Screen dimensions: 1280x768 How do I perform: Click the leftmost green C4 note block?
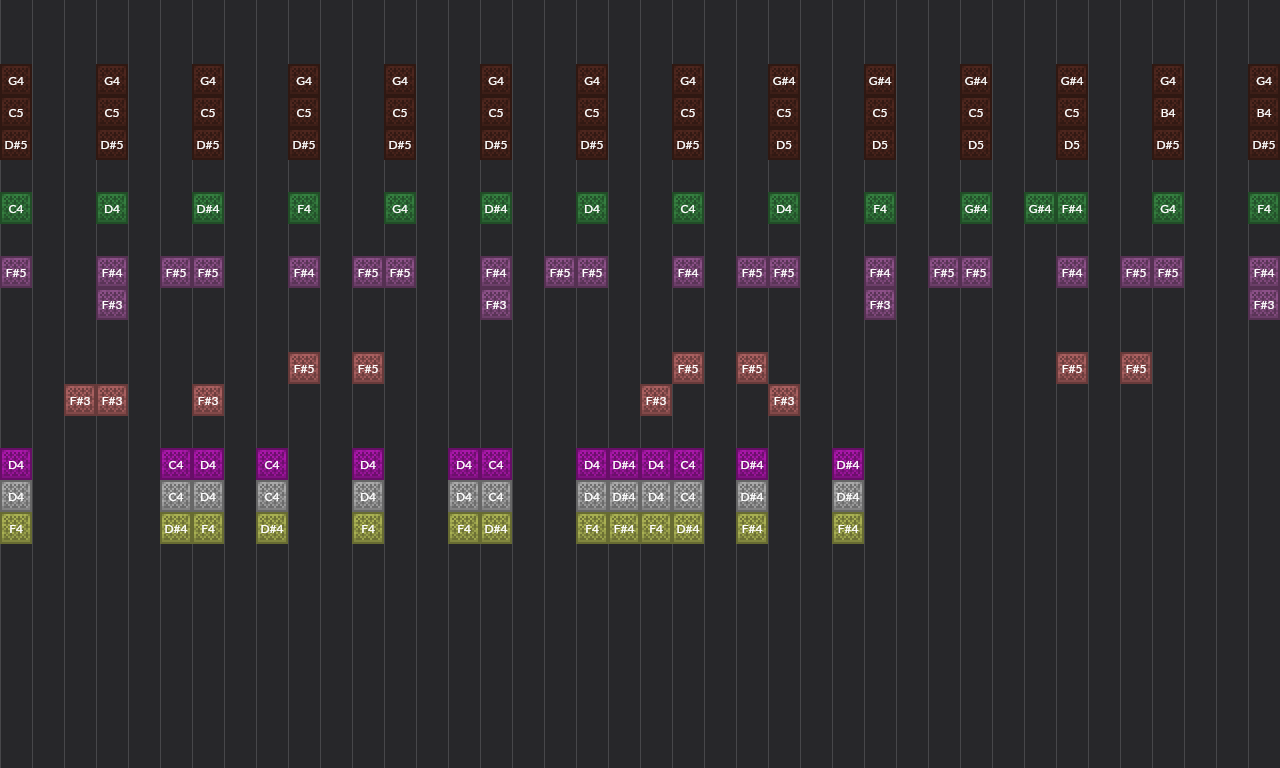point(16,209)
